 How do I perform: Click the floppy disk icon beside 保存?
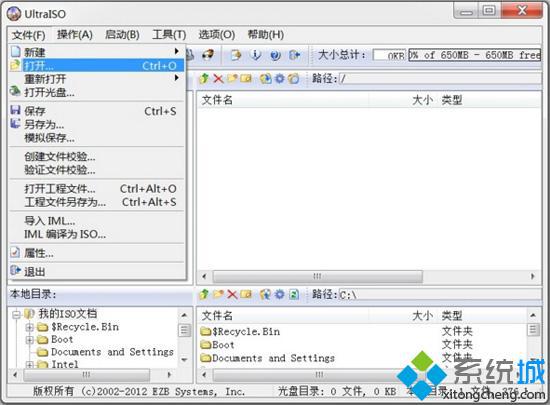pos(15,110)
